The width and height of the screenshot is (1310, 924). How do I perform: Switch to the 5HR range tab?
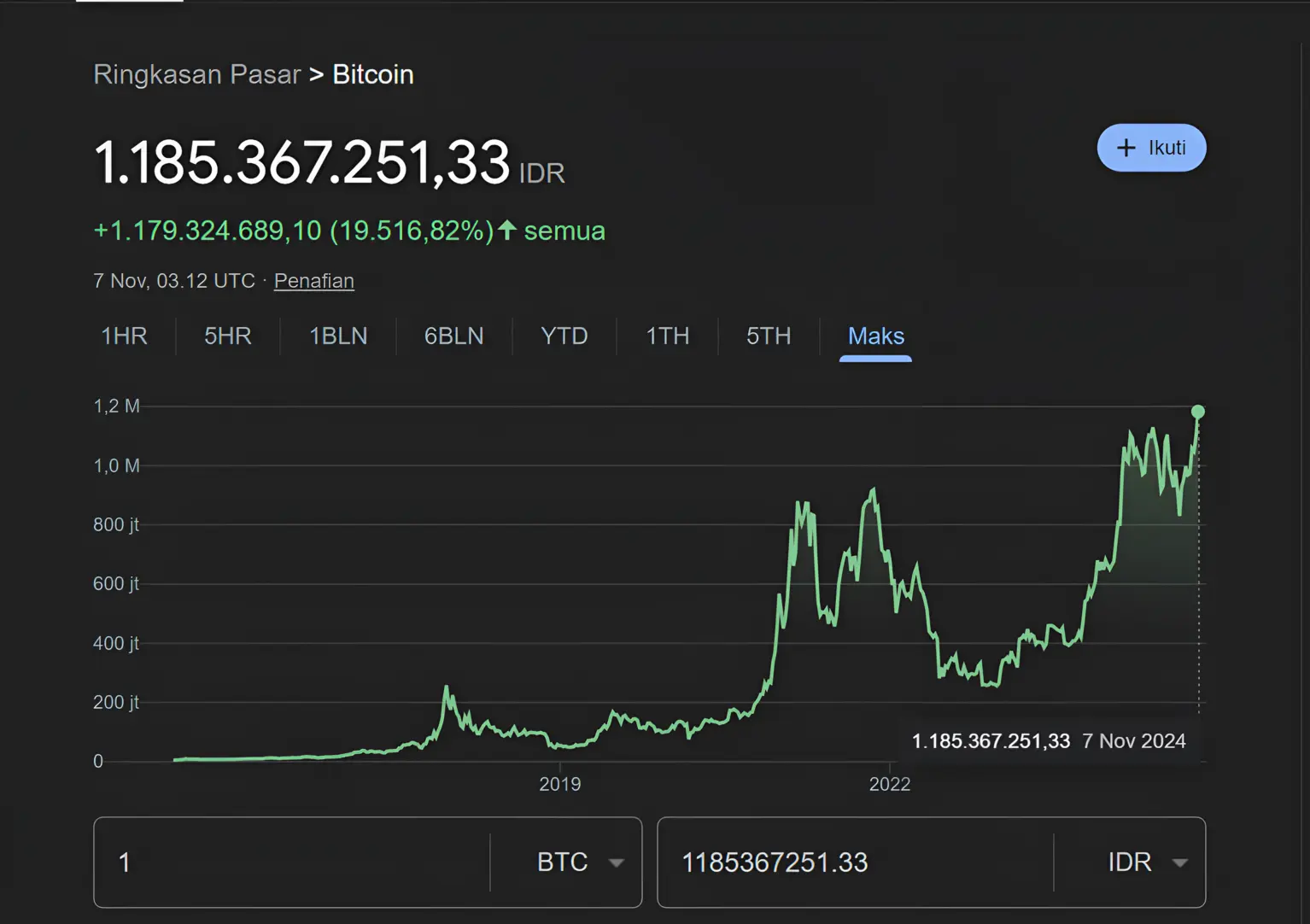(228, 336)
